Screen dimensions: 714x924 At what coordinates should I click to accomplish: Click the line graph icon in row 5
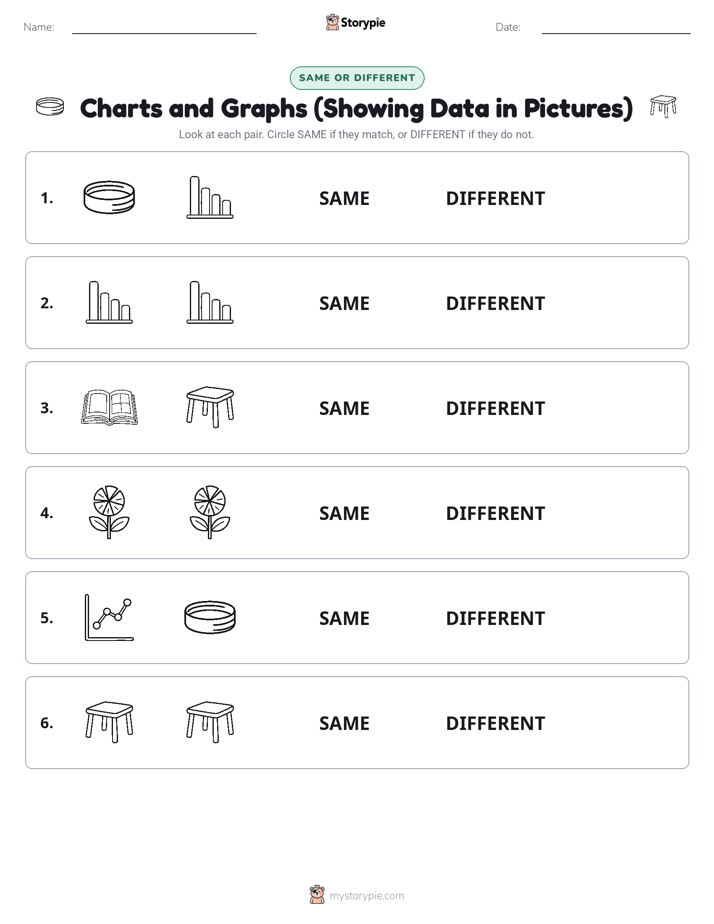pyautogui.click(x=109, y=617)
